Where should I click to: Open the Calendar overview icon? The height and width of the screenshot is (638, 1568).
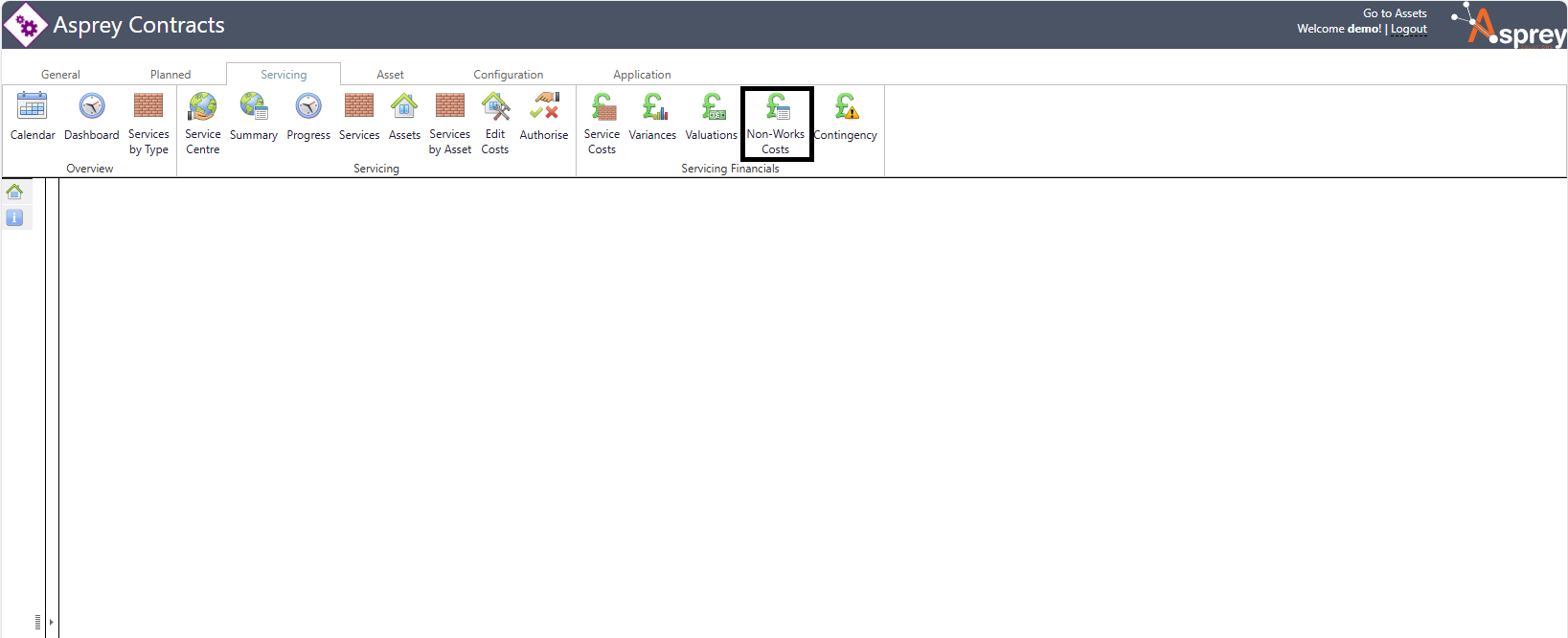point(33,106)
